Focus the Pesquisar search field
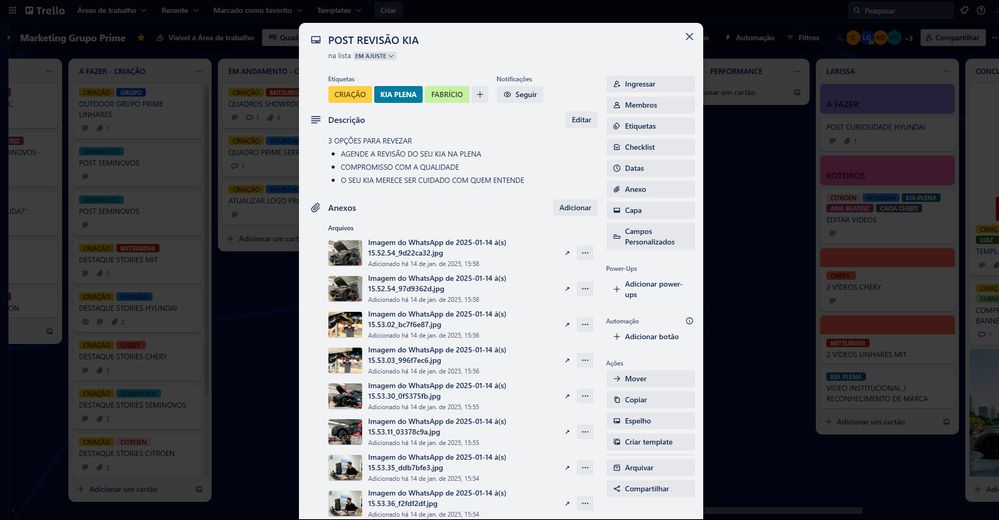 902,10
